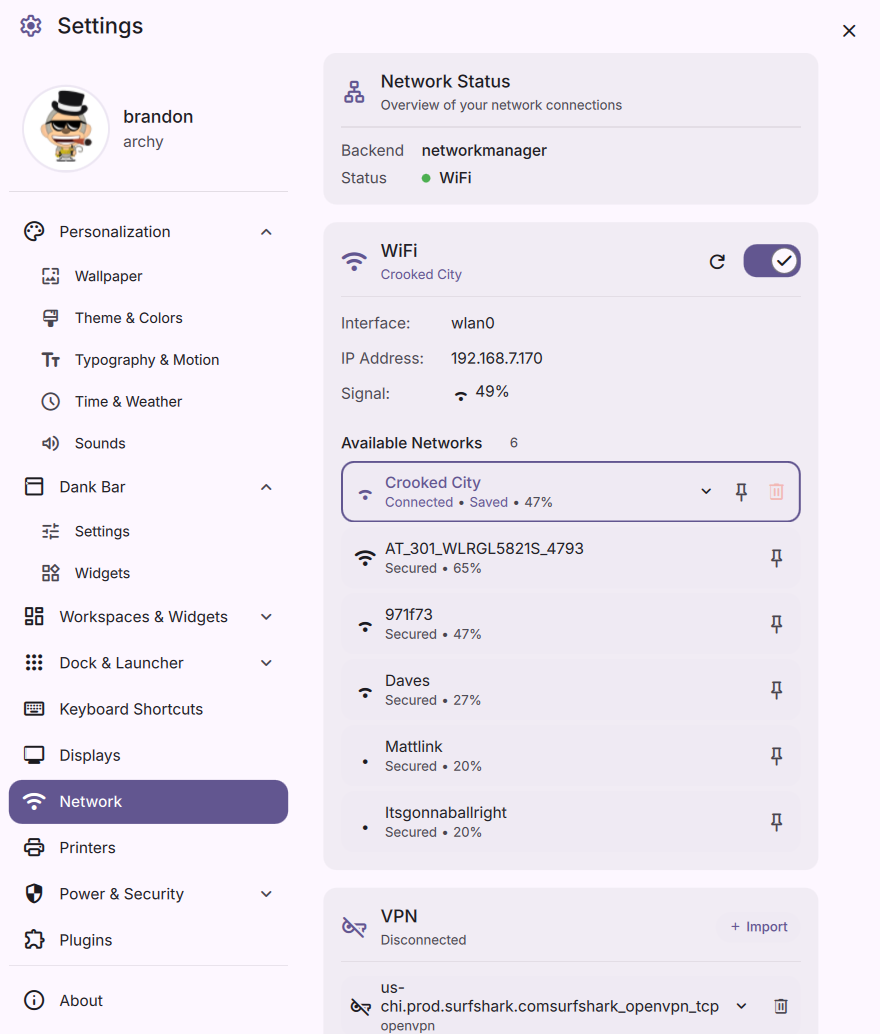Click the WiFi refresh scan icon
This screenshot has width=880, height=1034.
click(717, 262)
